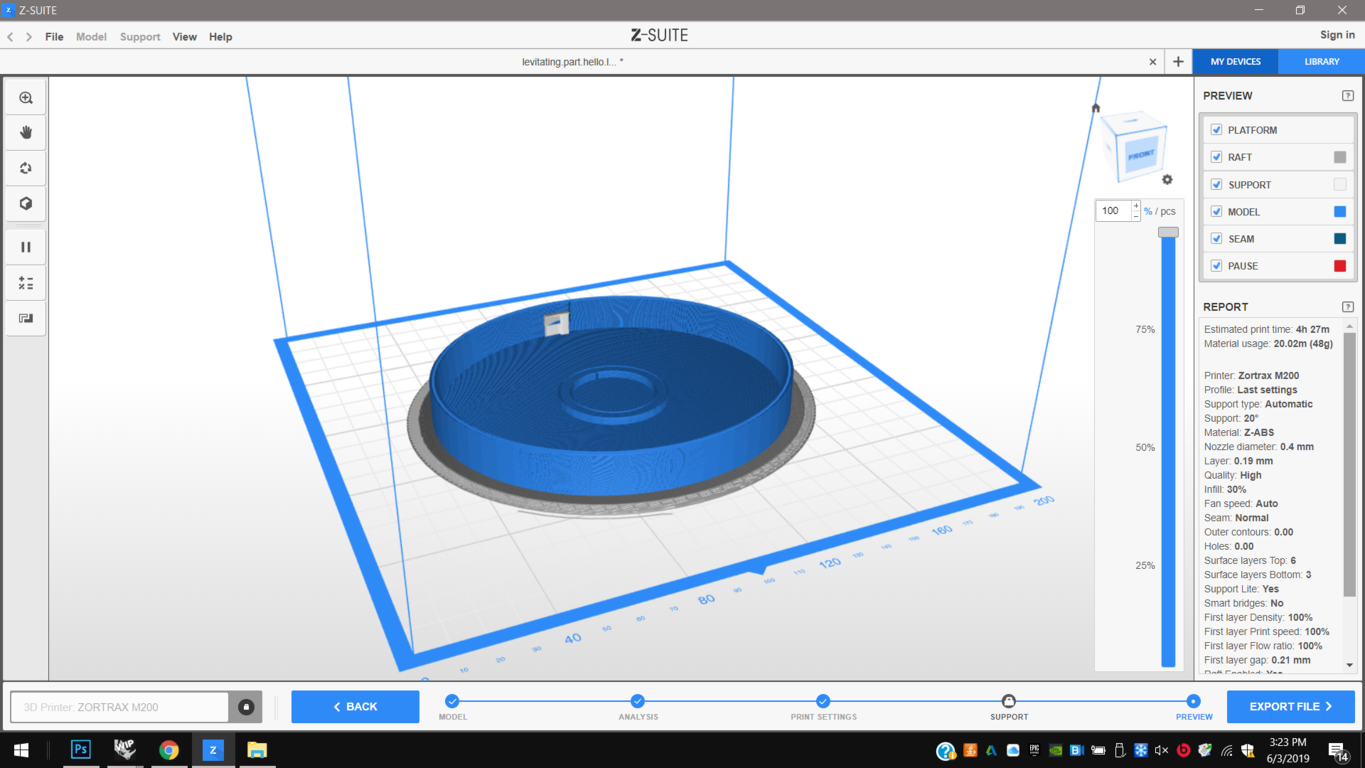This screenshot has height=768, width=1365.
Task: Click the EXPORT FILE button
Action: tap(1291, 707)
